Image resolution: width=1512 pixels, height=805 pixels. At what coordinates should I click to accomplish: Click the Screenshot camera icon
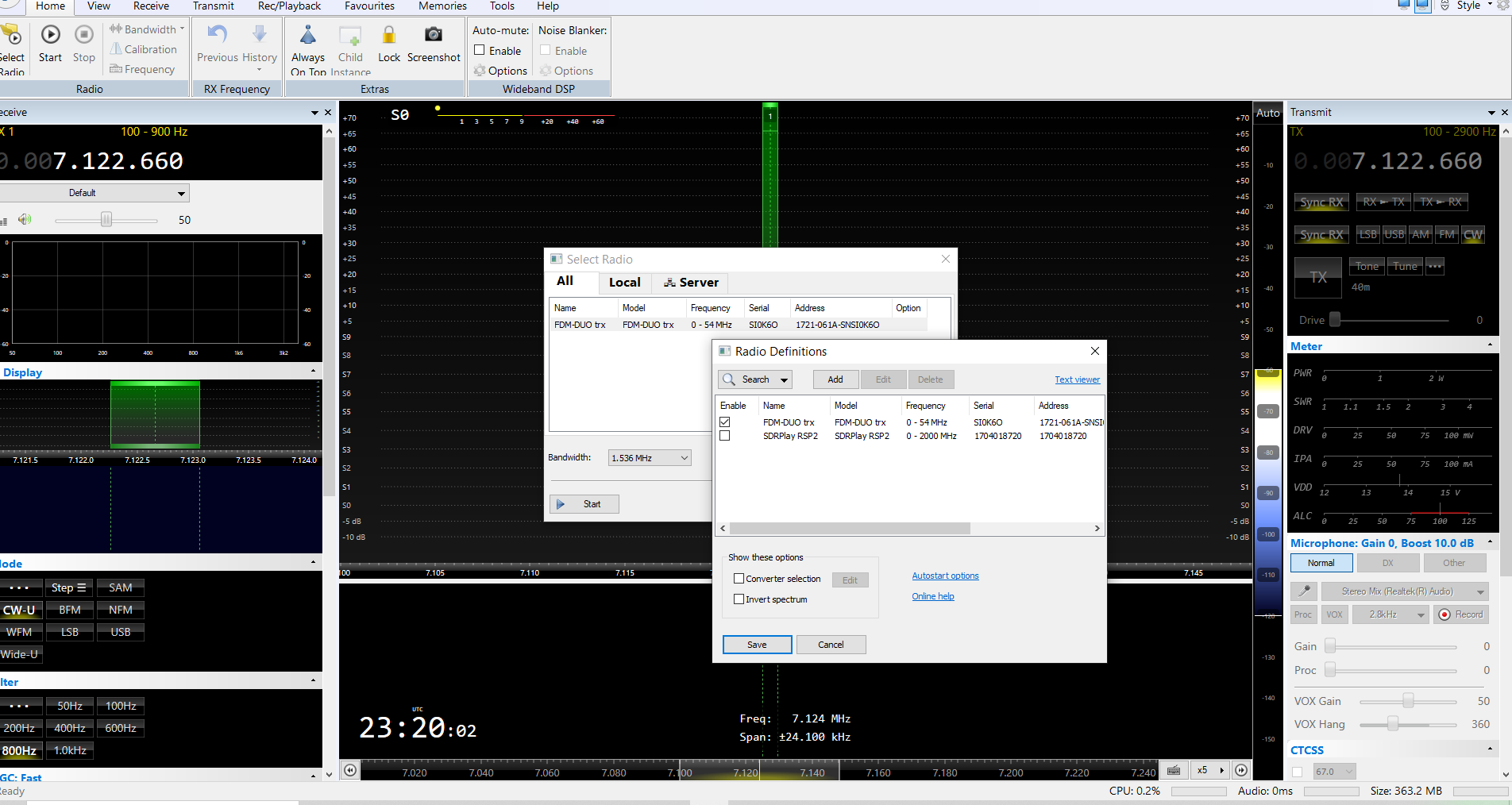433,35
